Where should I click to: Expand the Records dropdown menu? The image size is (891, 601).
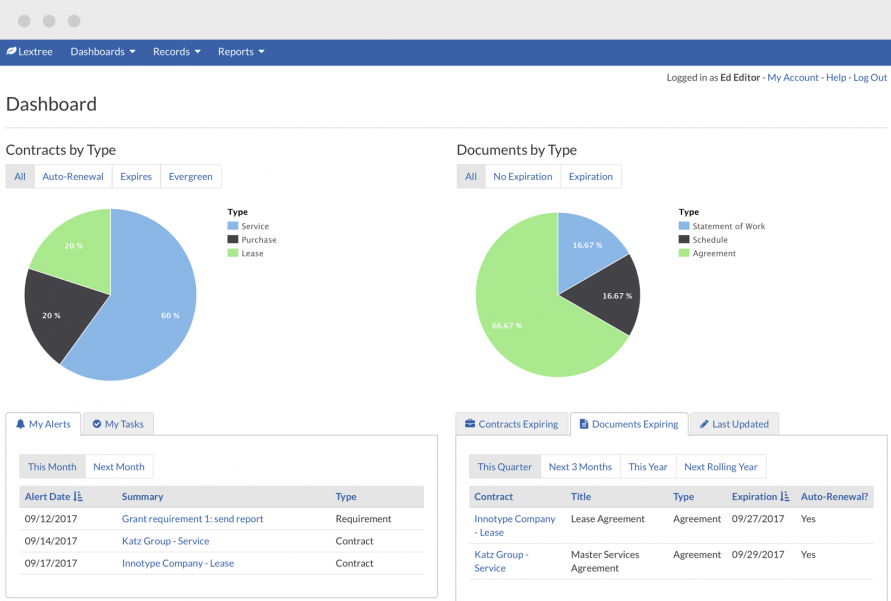point(176,52)
